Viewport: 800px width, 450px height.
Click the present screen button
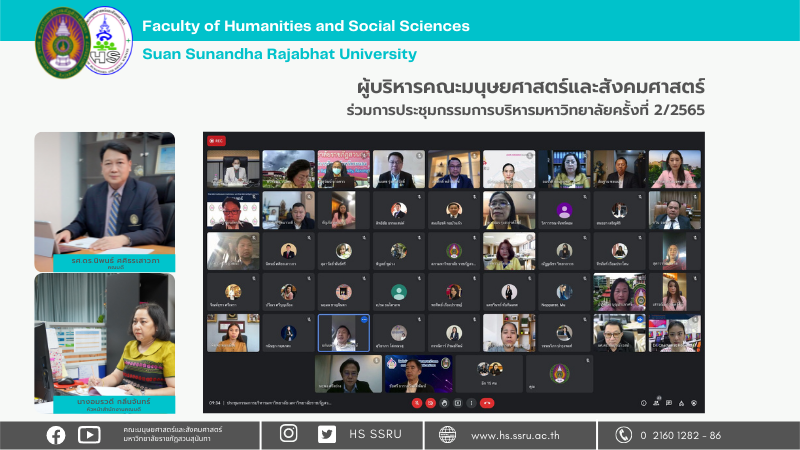click(458, 403)
